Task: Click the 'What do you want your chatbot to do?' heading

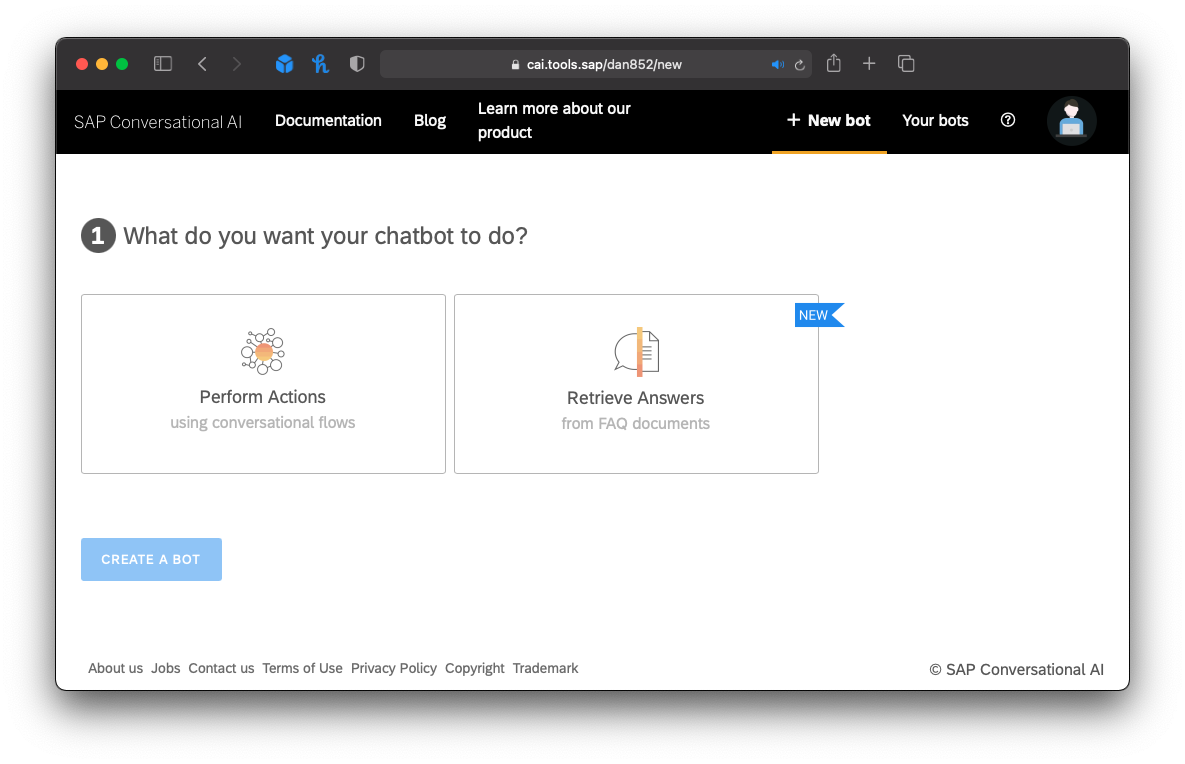Action: (326, 236)
